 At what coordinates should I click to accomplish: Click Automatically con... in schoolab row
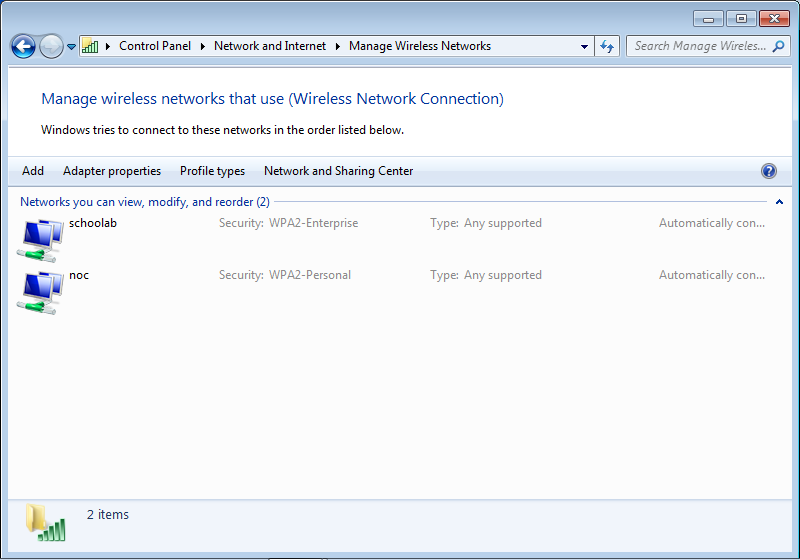712,223
